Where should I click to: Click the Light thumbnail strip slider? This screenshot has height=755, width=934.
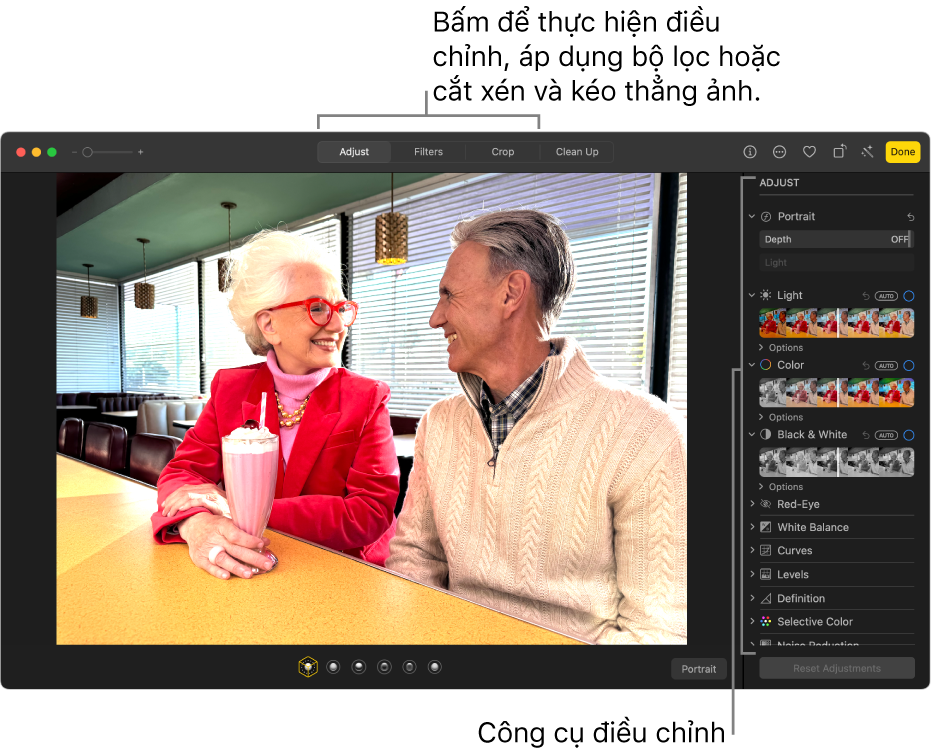[x=836, y=323]
